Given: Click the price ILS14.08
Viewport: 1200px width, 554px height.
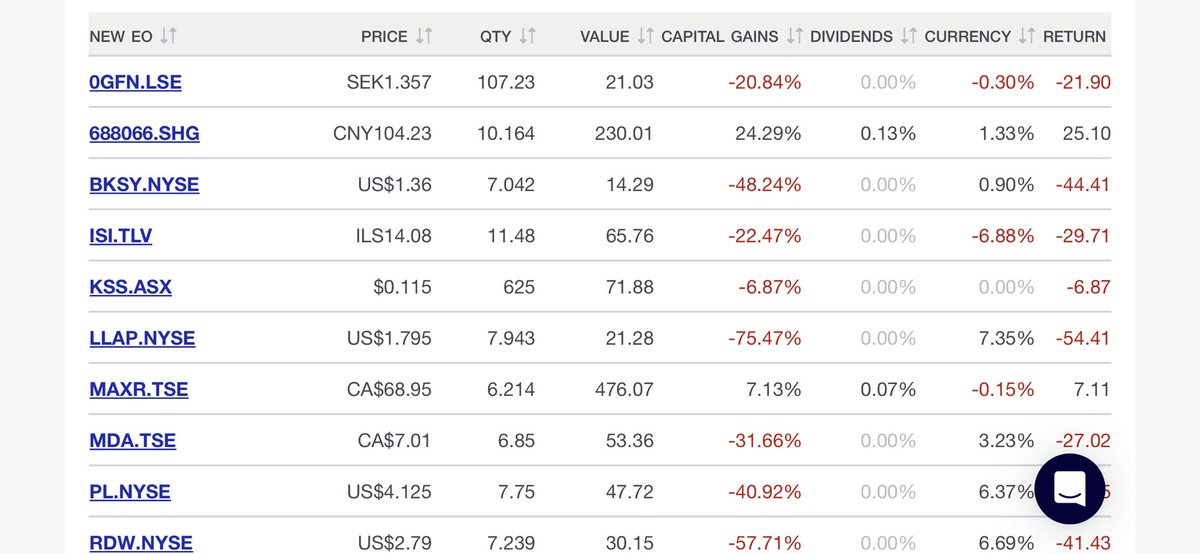Looking at the screenshot, I should coord(394,236).
